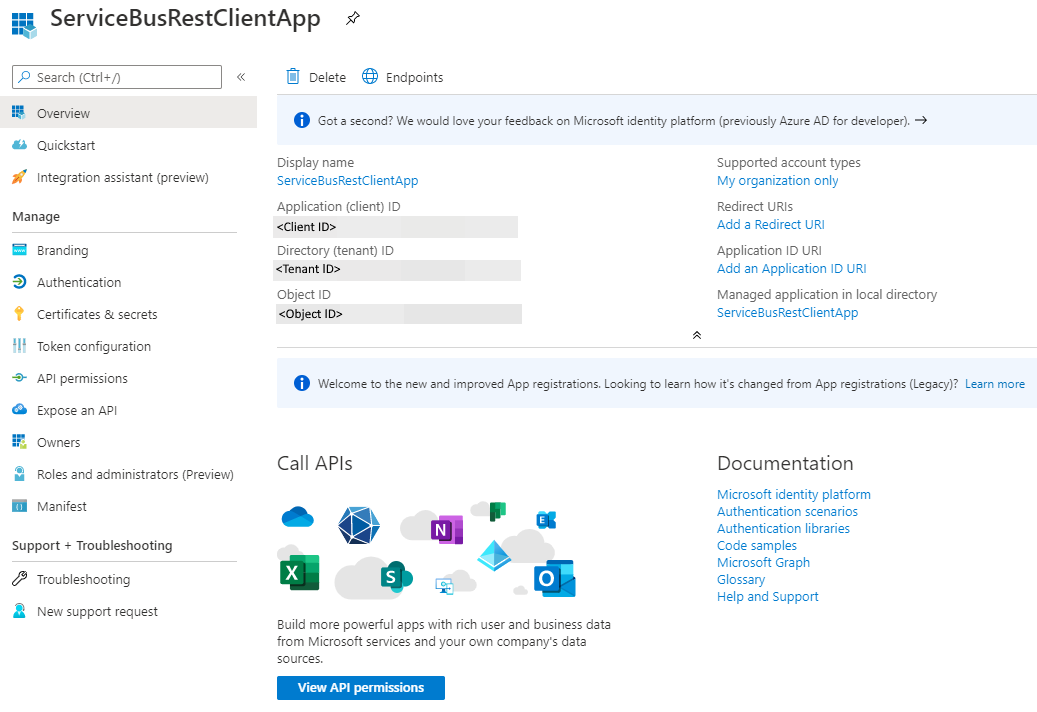Open Roles and administrators (Preview)

click(136, 474)
